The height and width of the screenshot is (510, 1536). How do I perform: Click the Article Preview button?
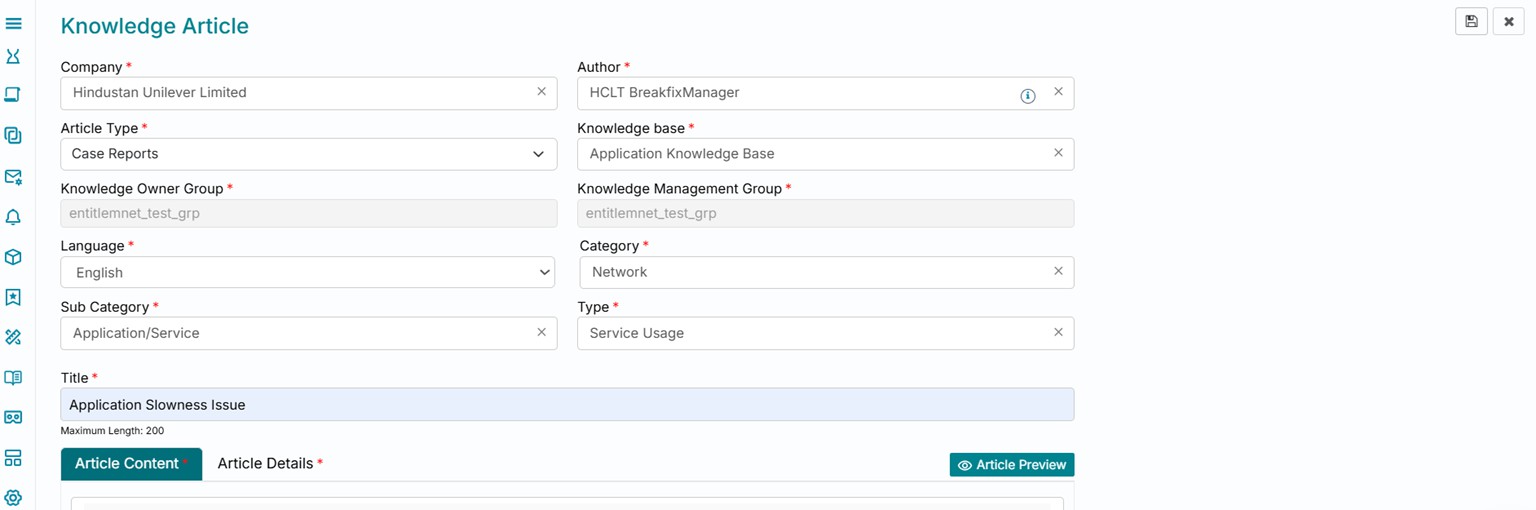click(1012, 465)
